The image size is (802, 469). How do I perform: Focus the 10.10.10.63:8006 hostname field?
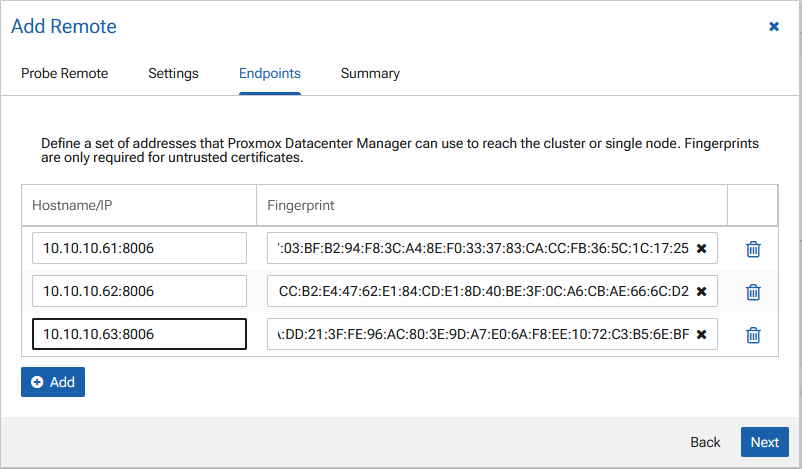(139, 334)
